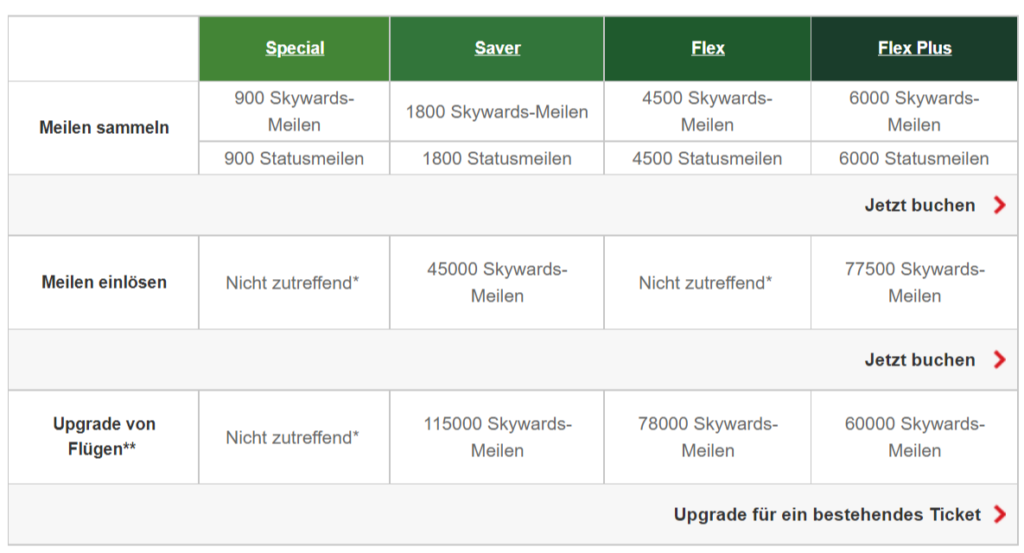Open the Saver fare header link
Image resolution: width=1024 pixels, height=553 pixels.
[497, 48]
